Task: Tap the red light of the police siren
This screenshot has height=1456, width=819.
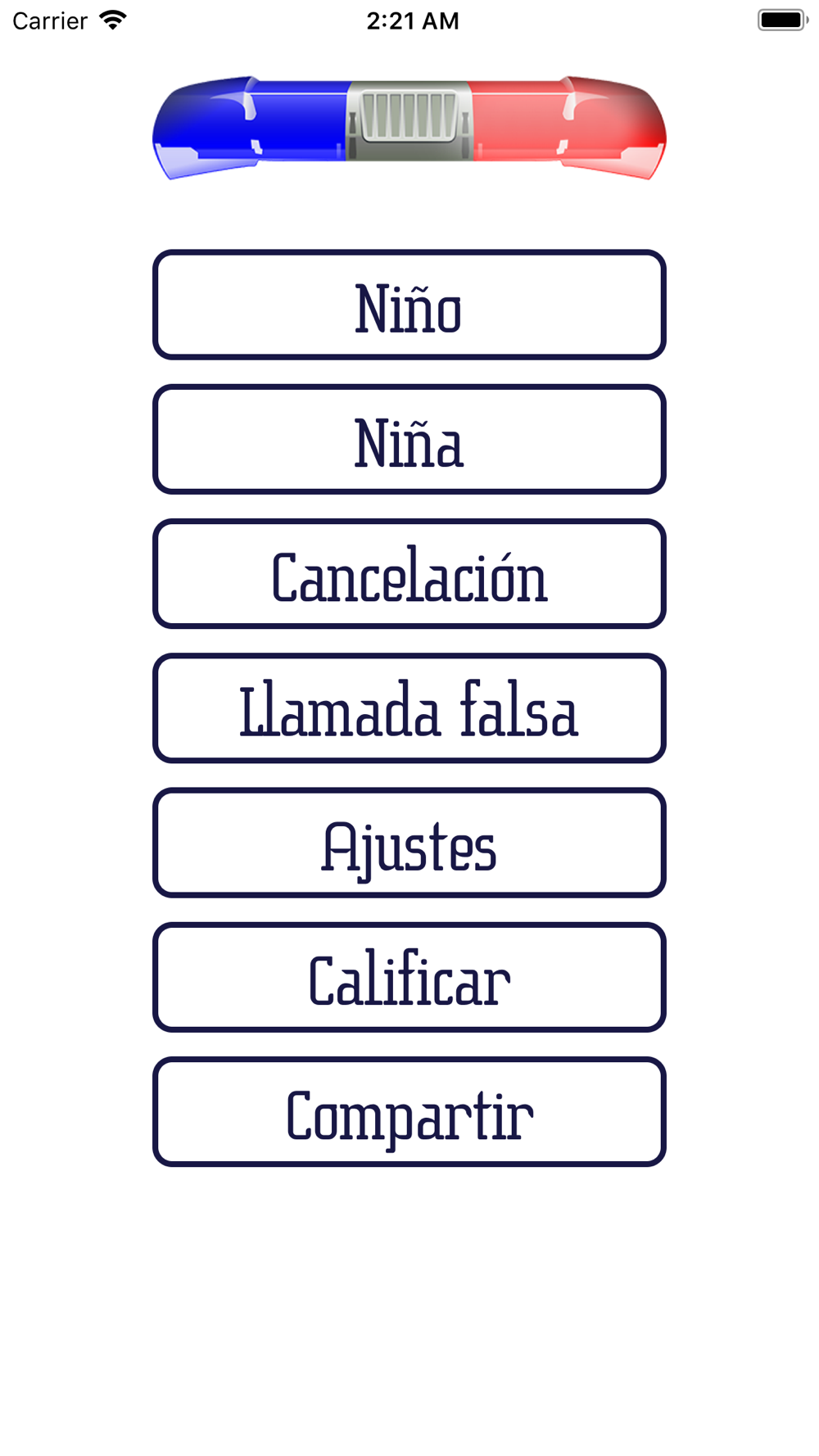Action: [x=568, y=128]
